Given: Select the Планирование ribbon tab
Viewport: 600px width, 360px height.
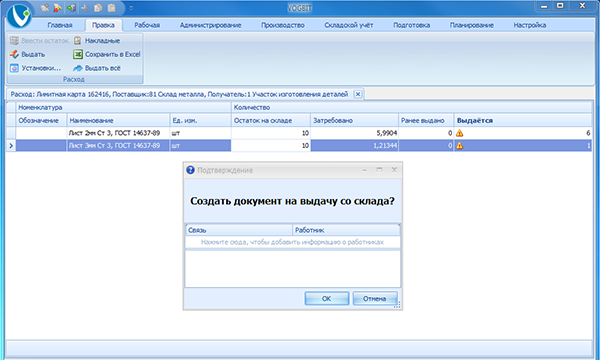Looking at the screenshot, I should point(471,25).
